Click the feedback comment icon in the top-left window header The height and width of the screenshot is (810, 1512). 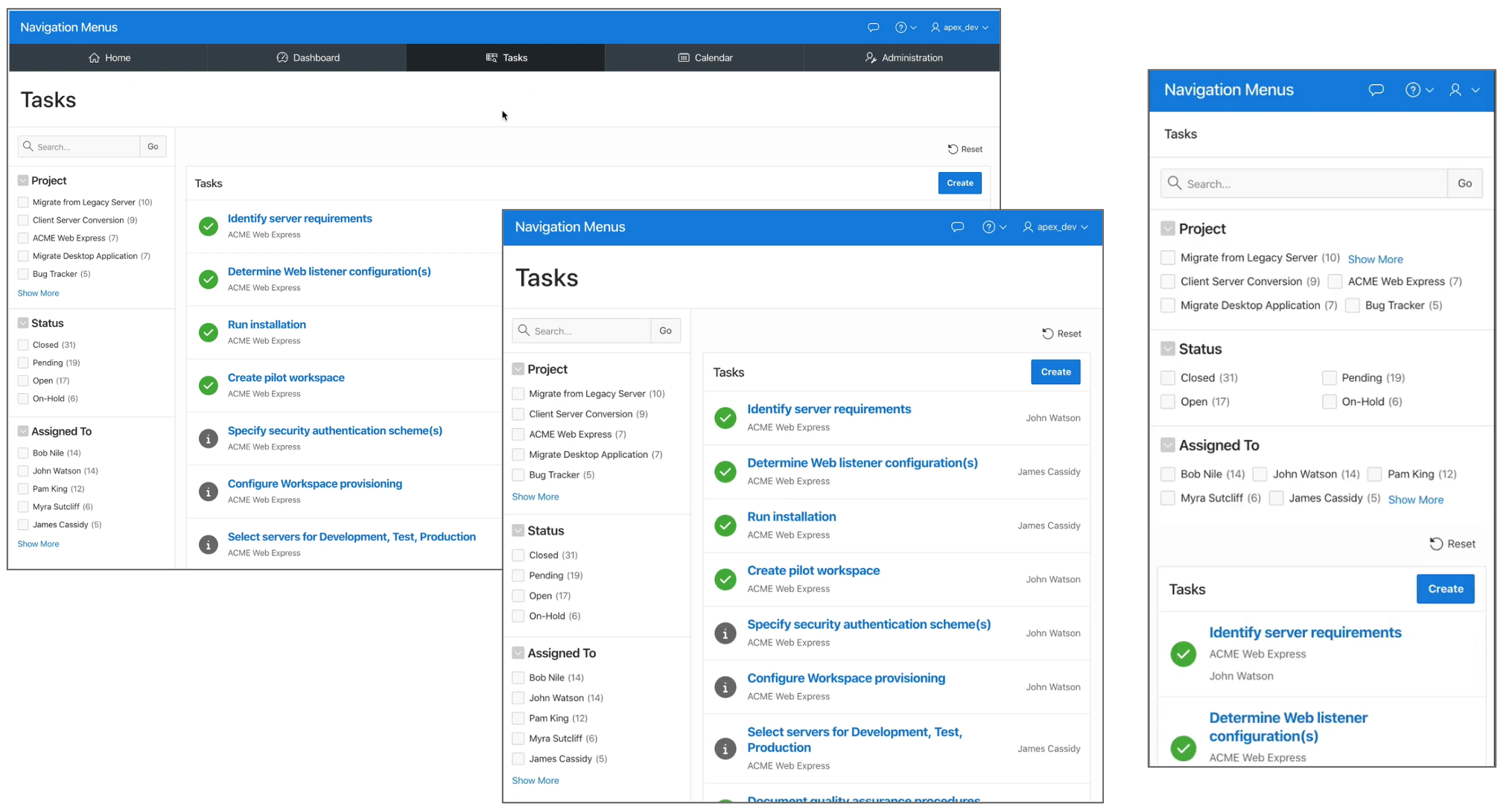[873, 28]
